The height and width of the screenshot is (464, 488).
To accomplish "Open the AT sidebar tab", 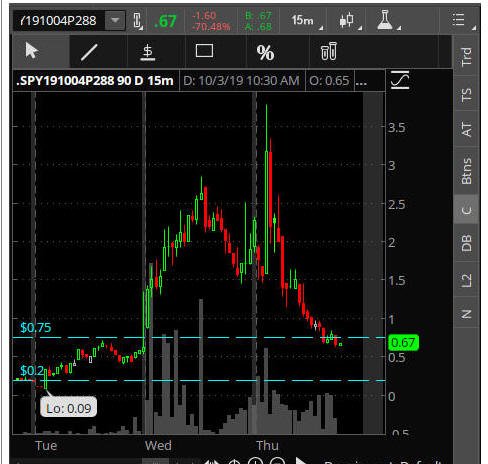I will coord(466,129).
